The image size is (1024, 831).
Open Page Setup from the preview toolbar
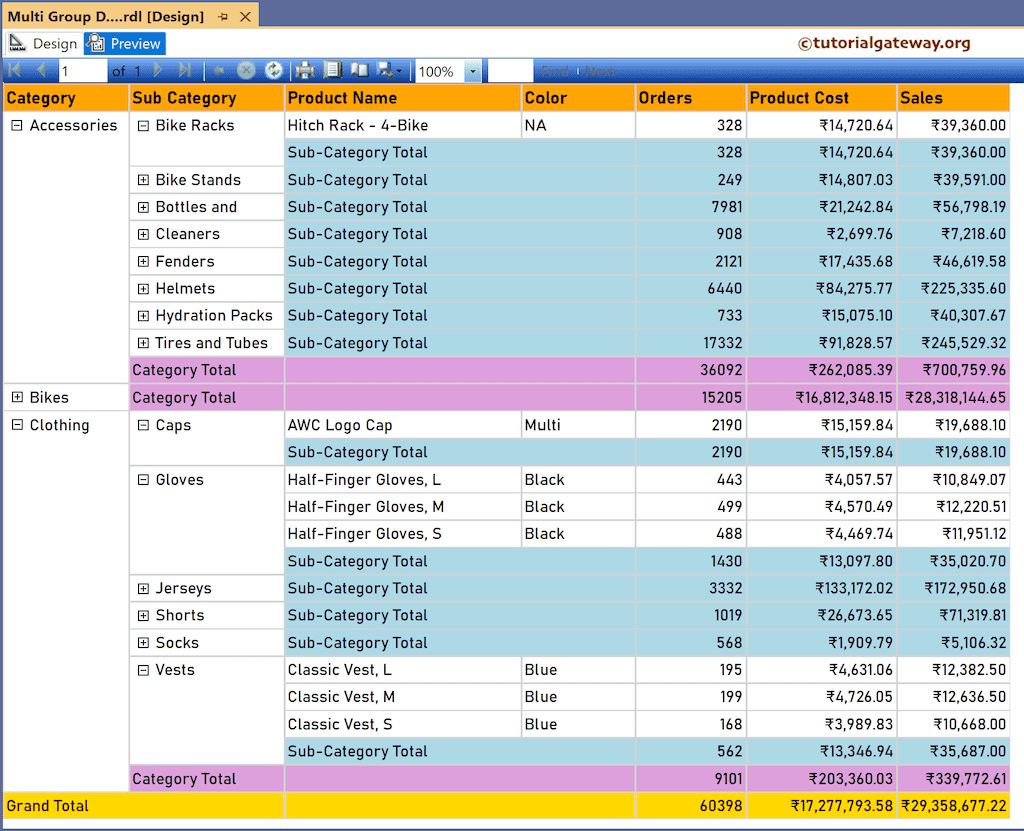tap(361, 70)
